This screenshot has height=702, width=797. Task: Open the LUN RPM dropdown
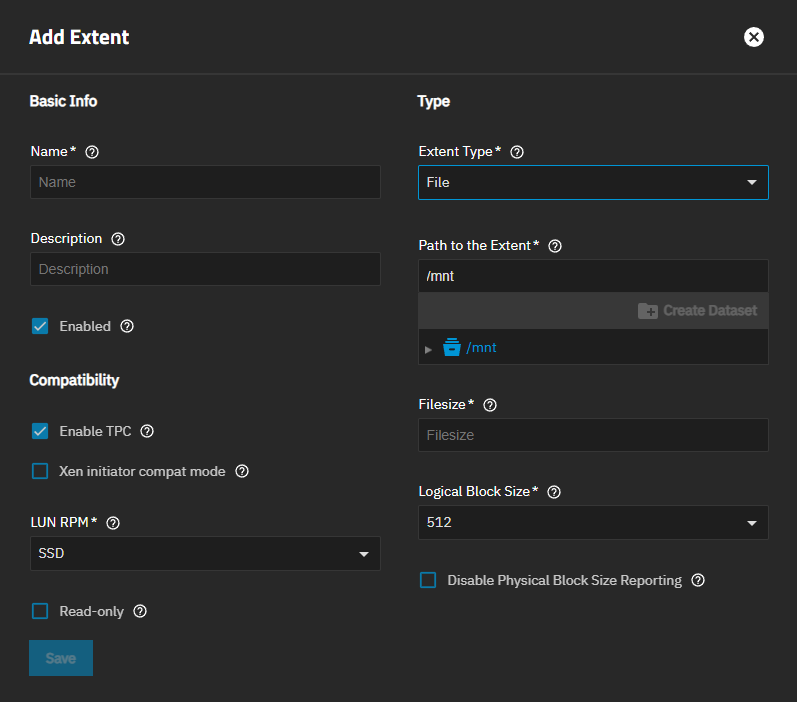204,554
